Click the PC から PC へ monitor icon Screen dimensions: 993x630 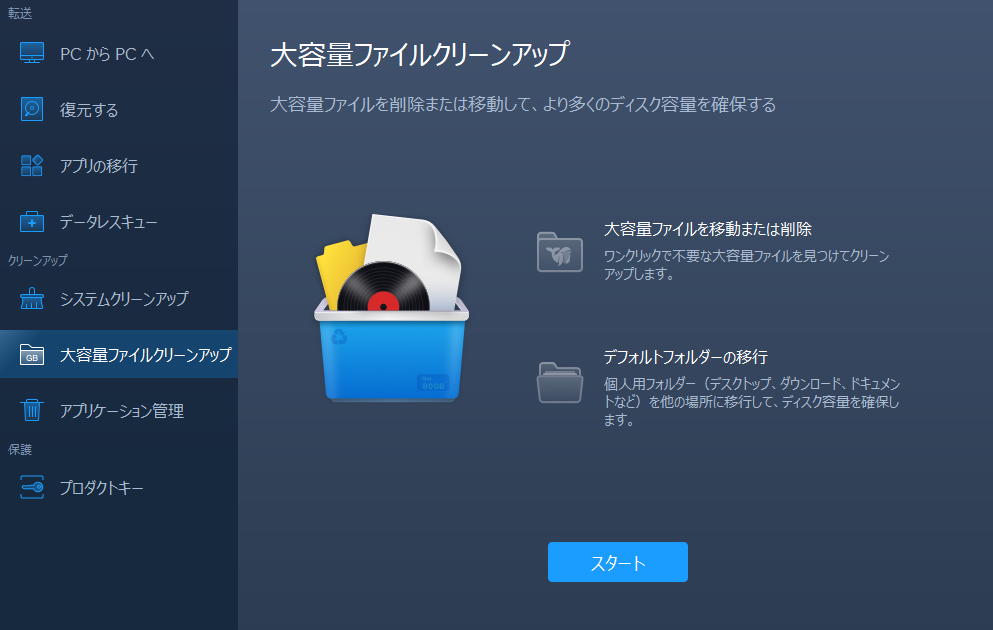pyautogui.click(x=32, y=53)
